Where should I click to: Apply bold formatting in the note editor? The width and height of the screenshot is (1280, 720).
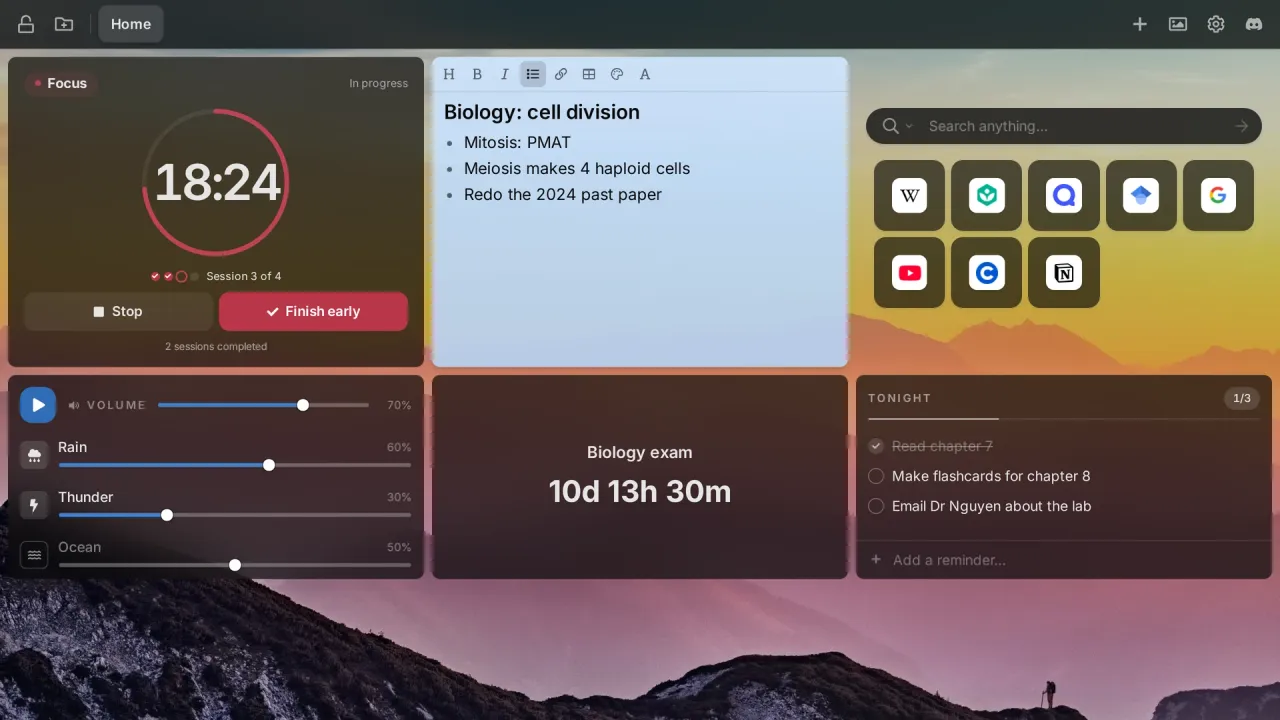point(477,74)
